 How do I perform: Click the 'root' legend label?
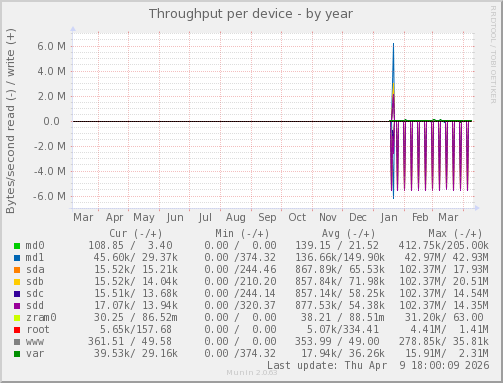pos(38,330)
